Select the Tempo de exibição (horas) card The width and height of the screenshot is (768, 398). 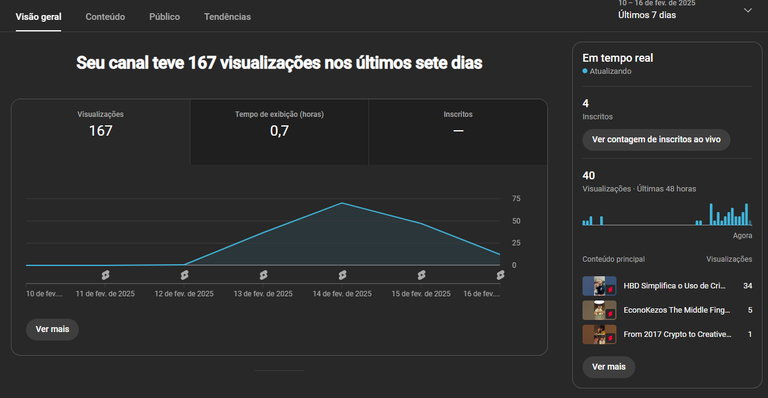[279, 132]
